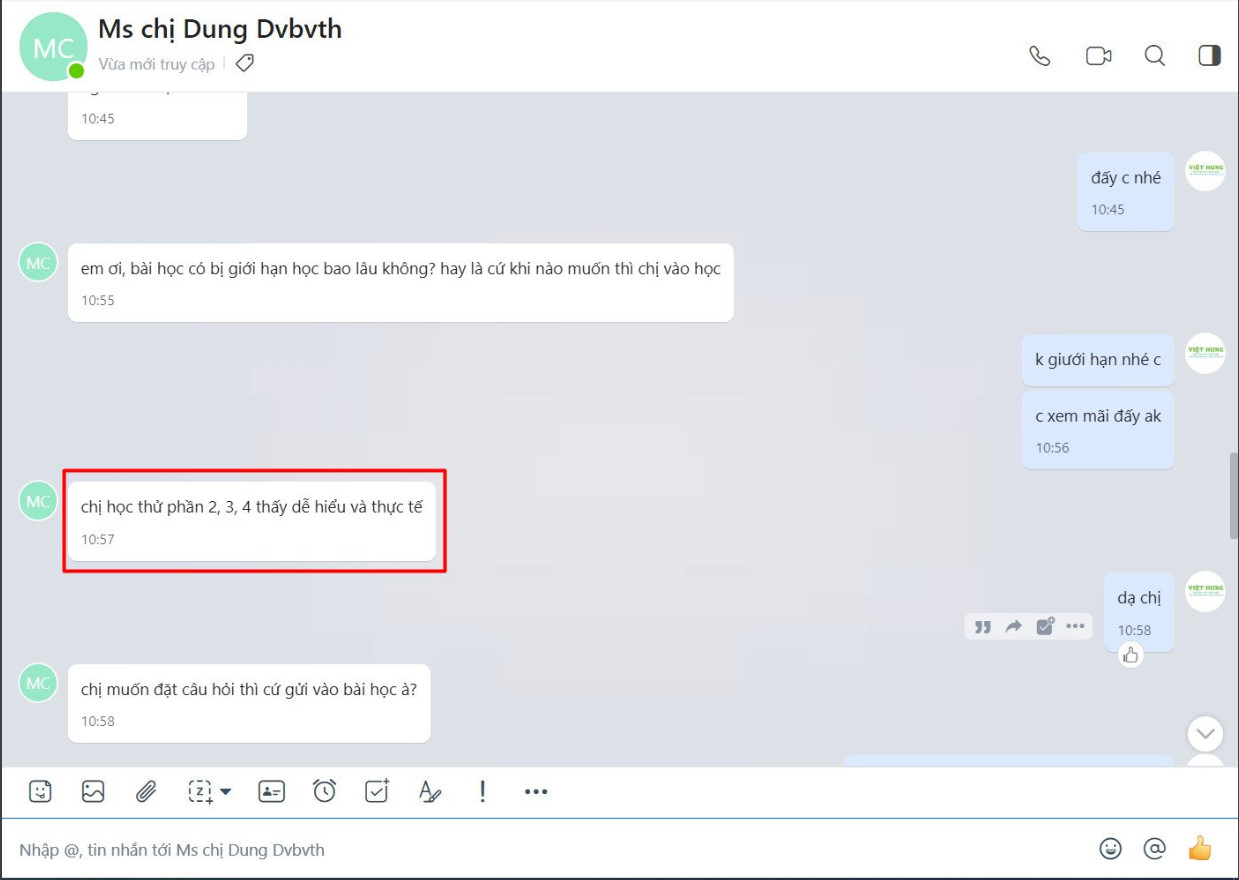Assign a to-do using the checkbox icon
This screenshot has width=1239, height=880.
(x=377, y=791)
